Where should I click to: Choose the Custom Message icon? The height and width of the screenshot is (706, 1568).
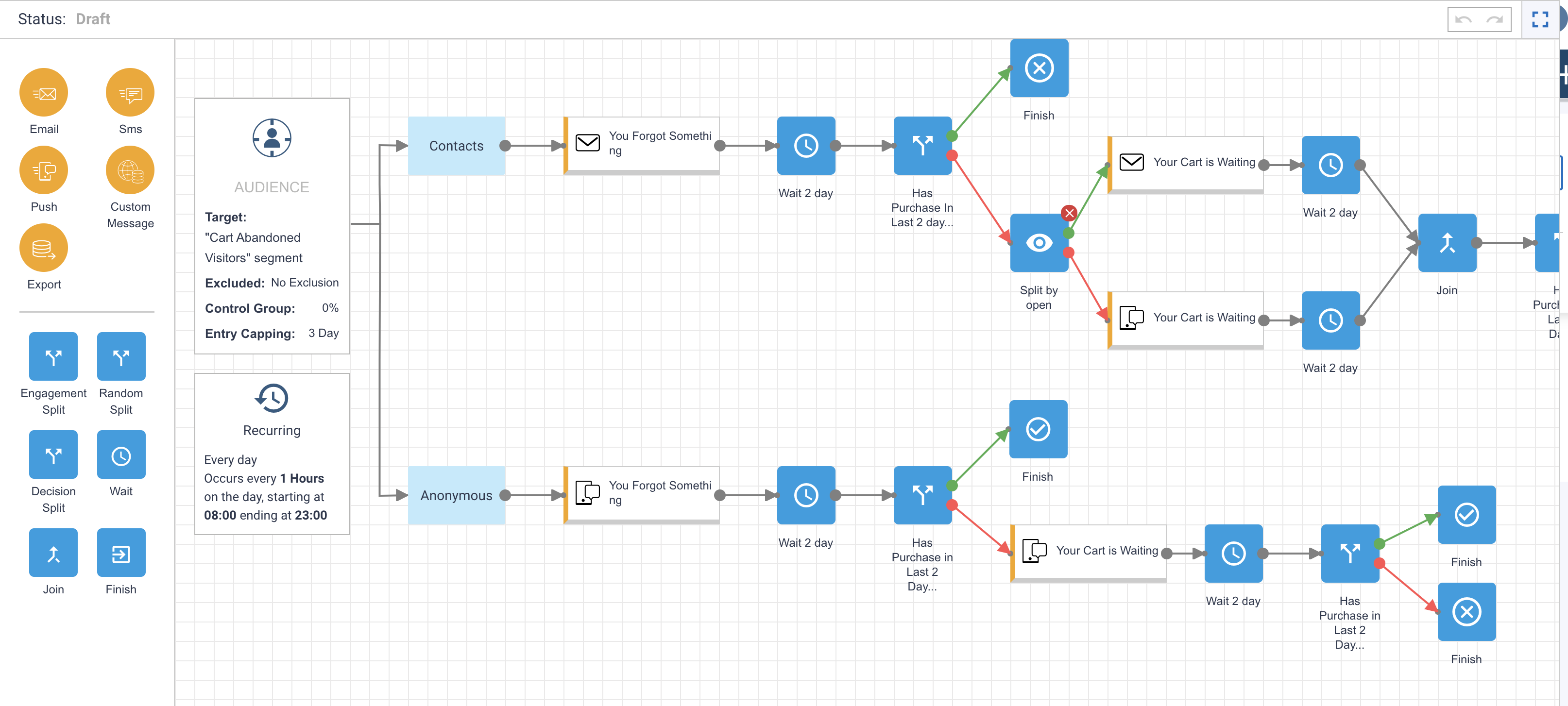(x=130, y=170)
